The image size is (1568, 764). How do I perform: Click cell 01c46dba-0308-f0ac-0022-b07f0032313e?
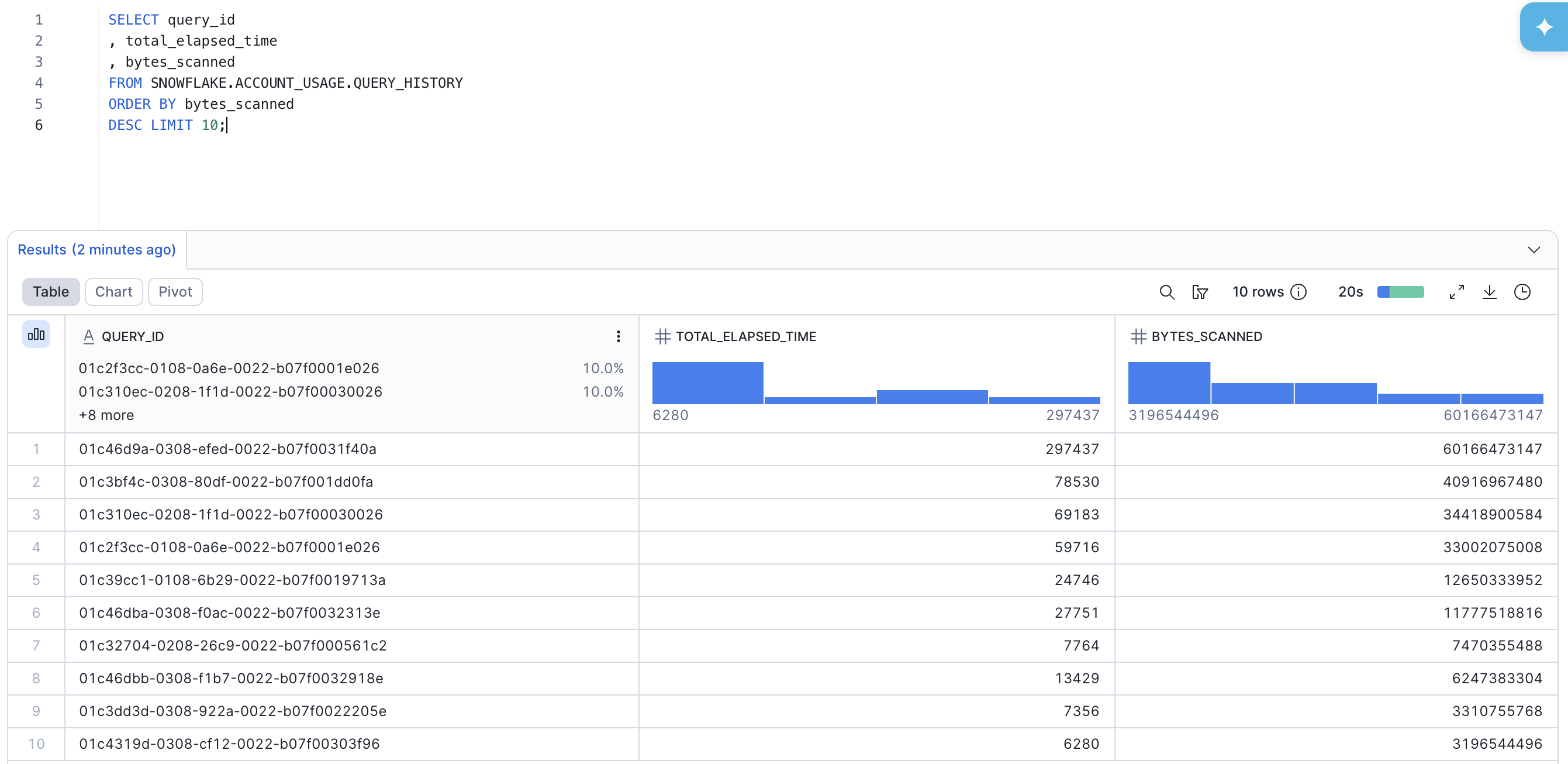point(351,613)
